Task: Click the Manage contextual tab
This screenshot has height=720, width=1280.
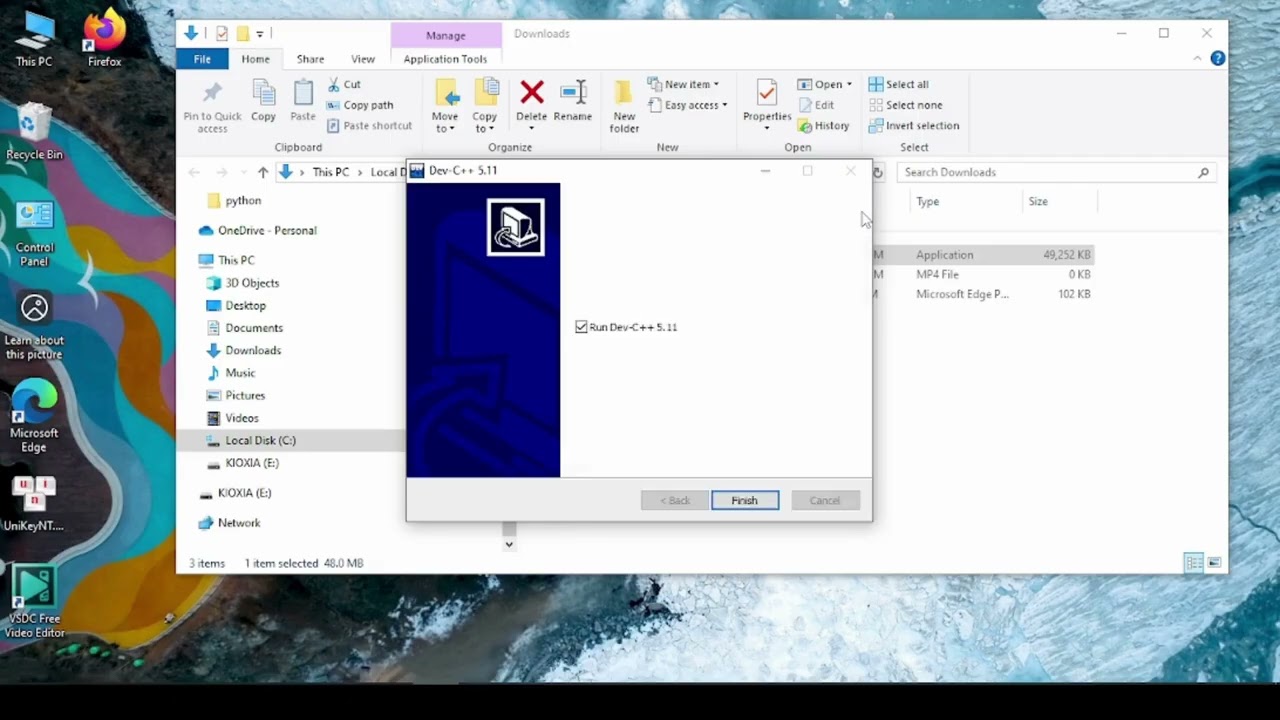Action: (x=445, y=35)
